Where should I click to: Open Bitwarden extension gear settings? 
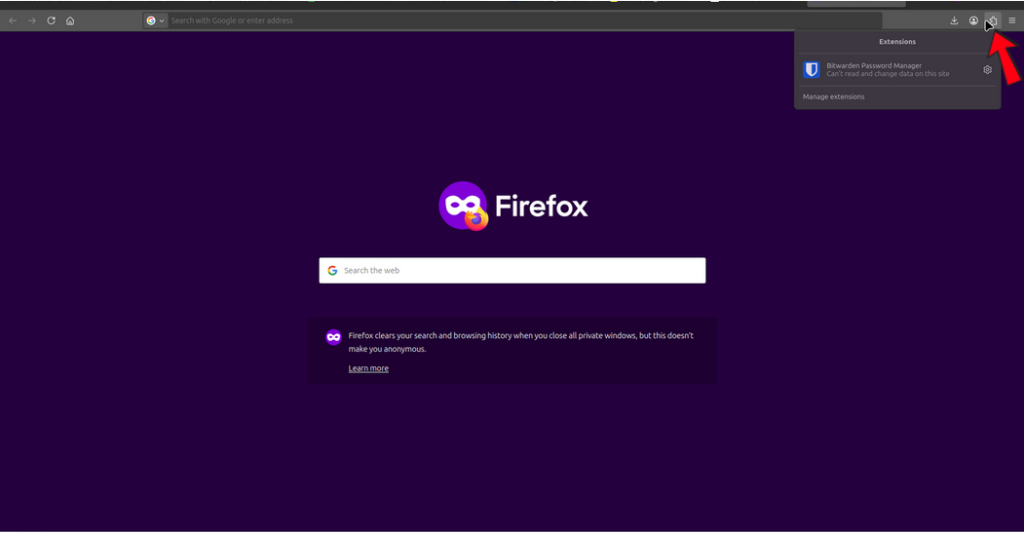coord(987,70)
